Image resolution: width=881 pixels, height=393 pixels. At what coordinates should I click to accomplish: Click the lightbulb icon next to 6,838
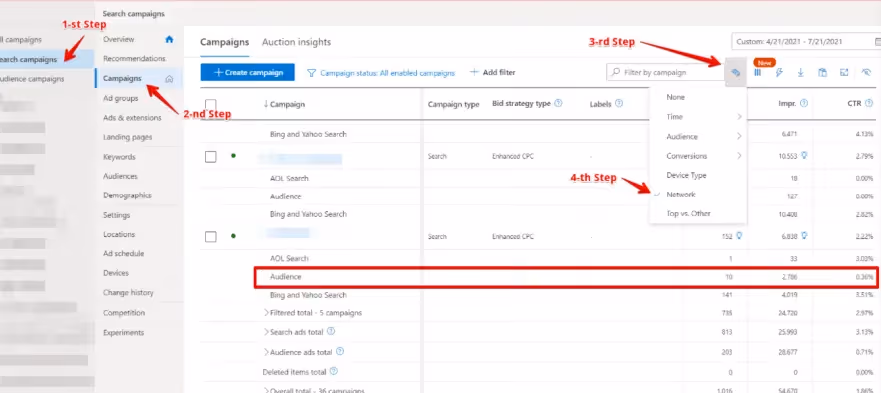(x=805, y=236)
